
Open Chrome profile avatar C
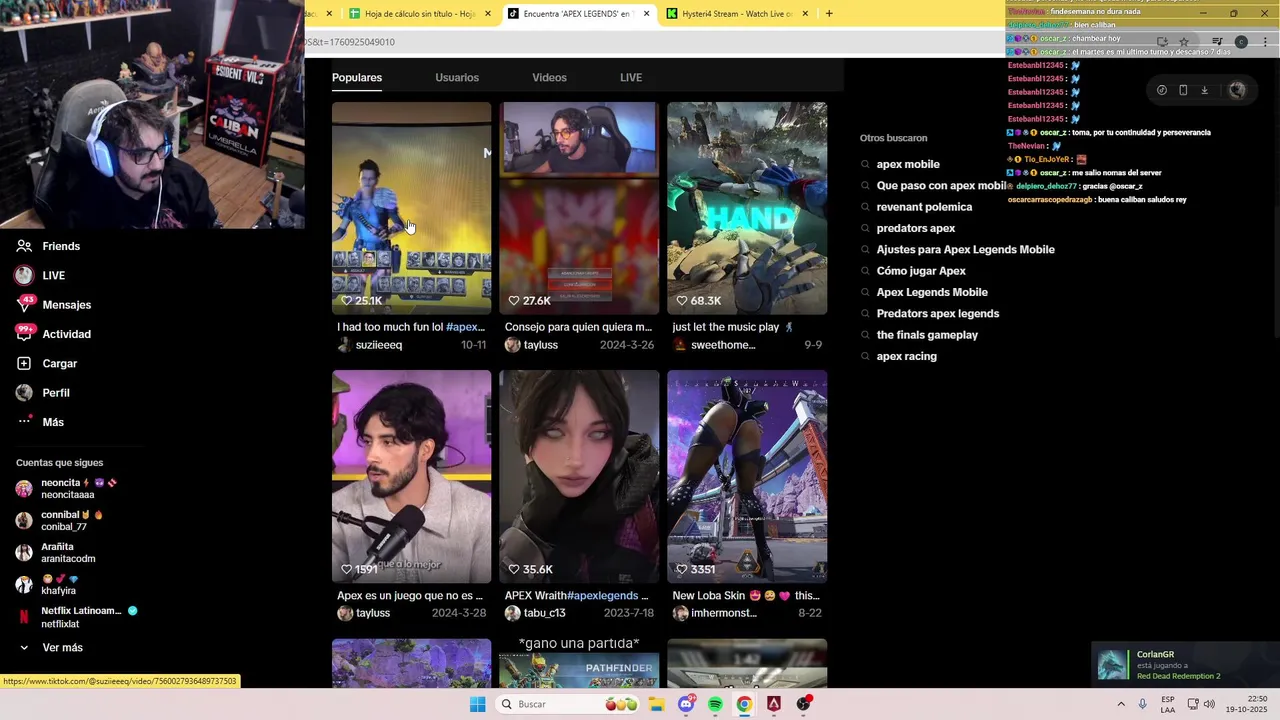pyautogui.click(x=1241, y=42)
